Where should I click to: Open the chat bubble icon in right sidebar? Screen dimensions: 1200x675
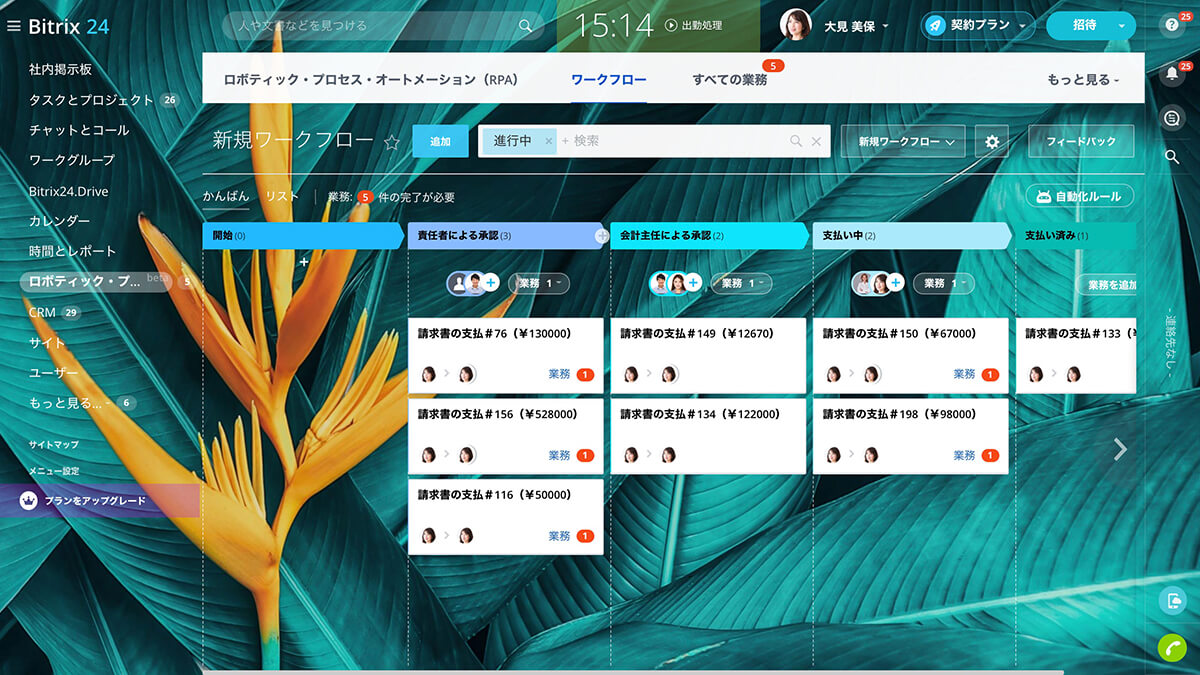coord(1172,118)
